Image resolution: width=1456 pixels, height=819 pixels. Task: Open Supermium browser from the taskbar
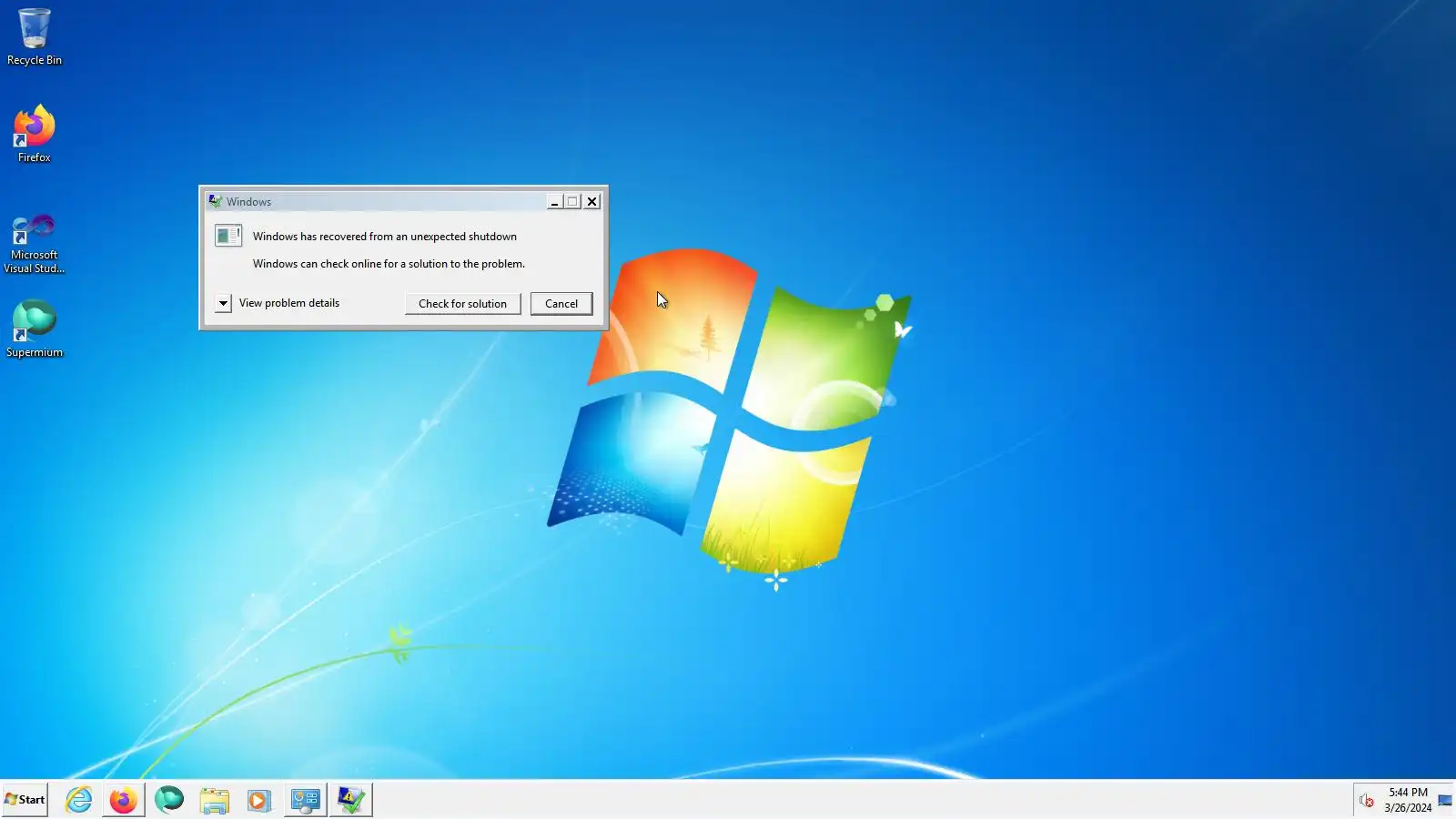169,800
